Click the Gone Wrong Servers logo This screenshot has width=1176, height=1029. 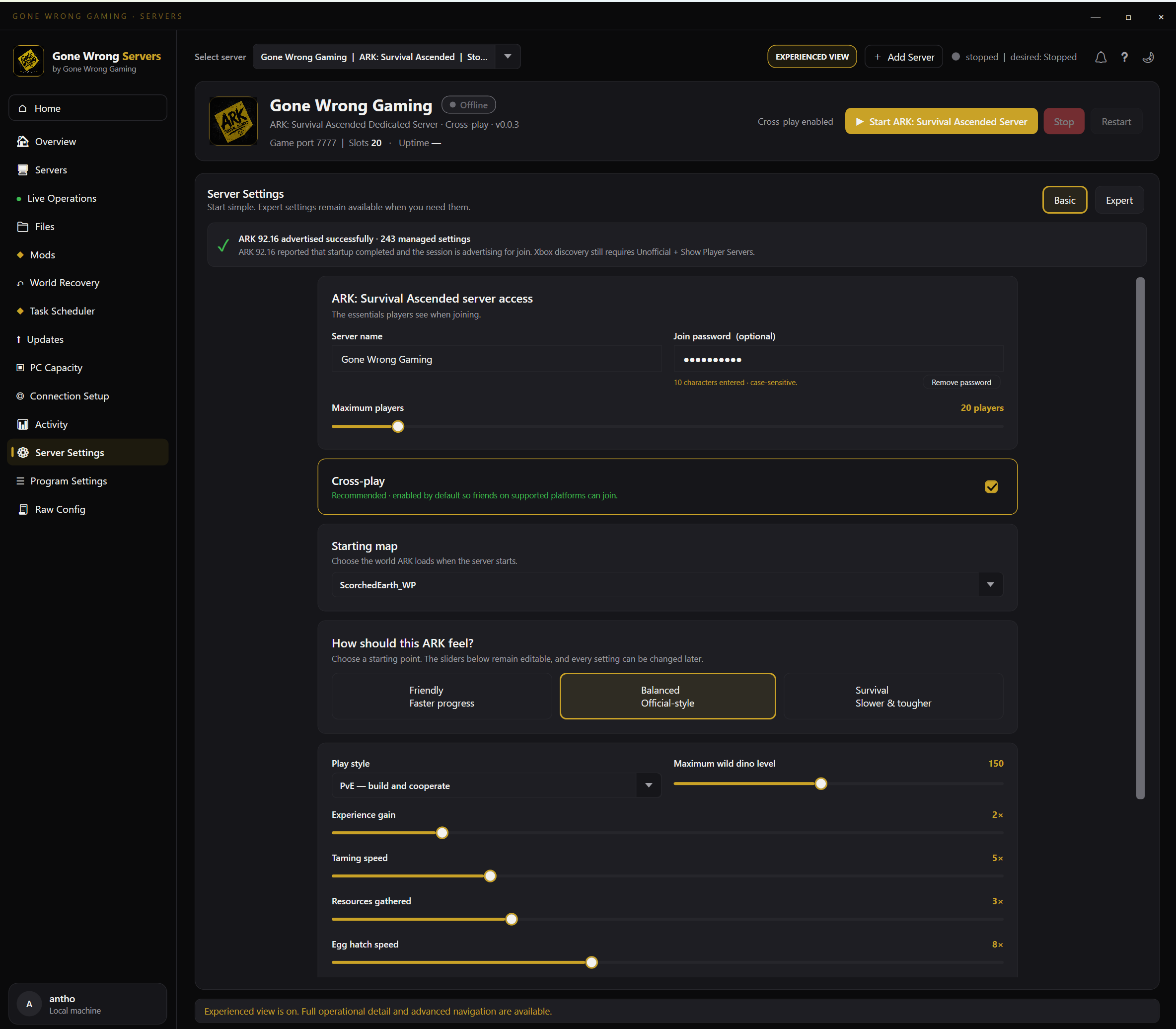tap(28, 61)
